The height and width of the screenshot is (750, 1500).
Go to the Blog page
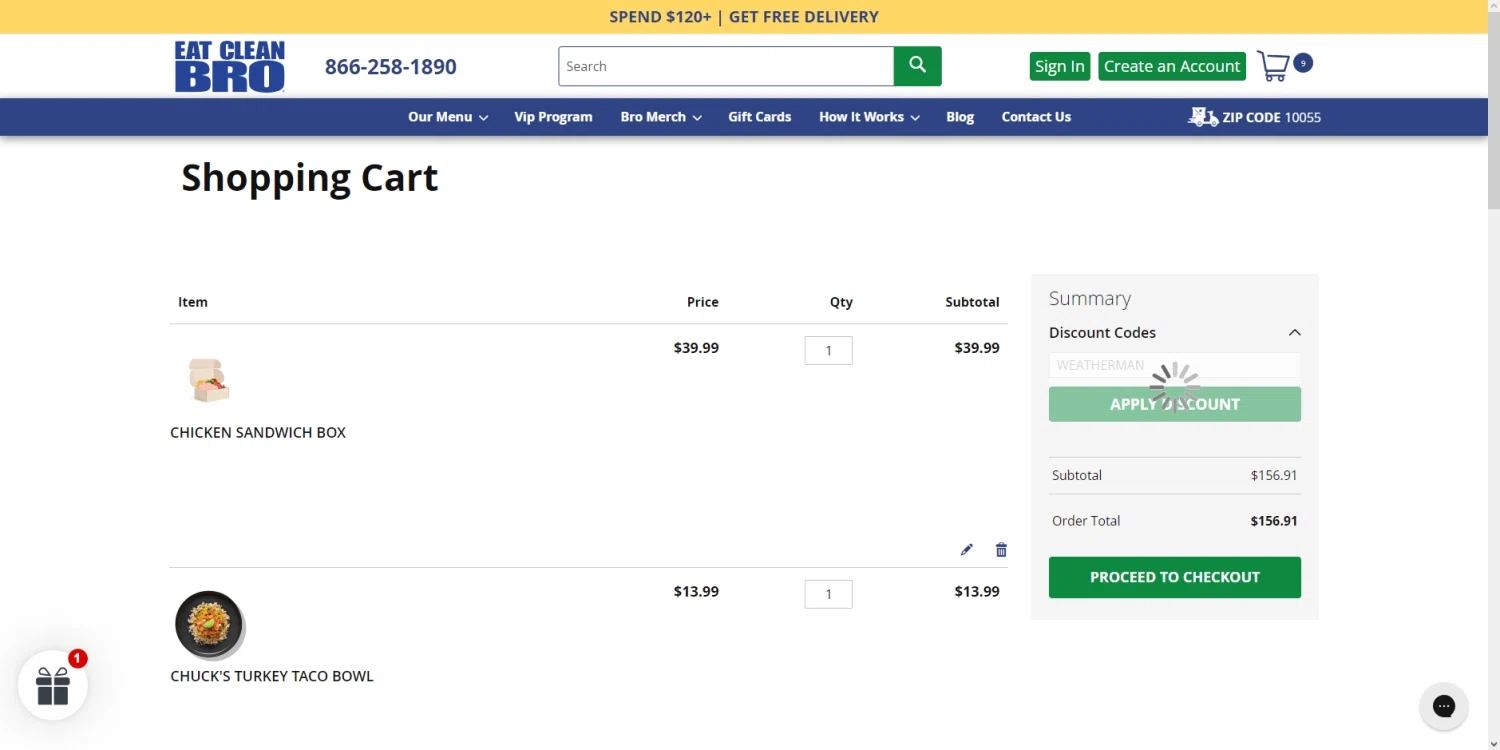coord(960,117)
